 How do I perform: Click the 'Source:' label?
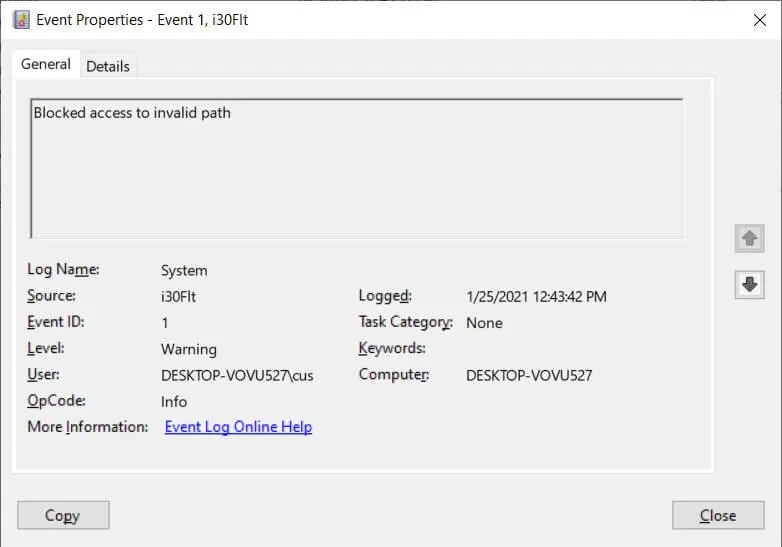tap(51, 296)
